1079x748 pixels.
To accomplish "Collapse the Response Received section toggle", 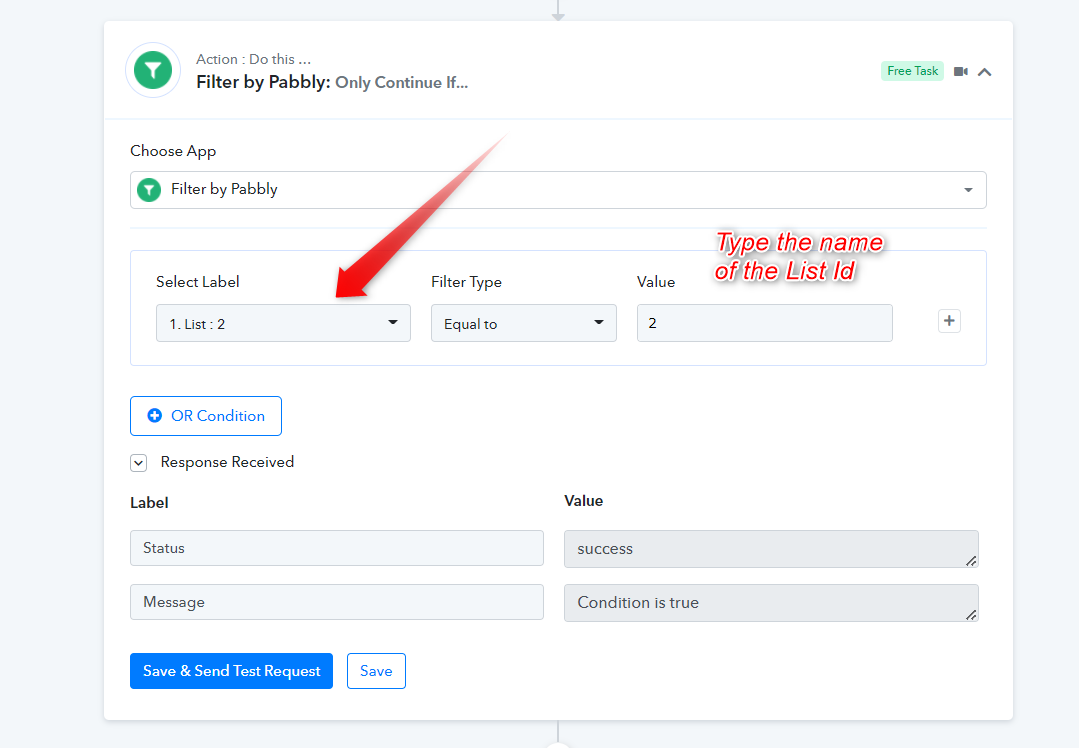I will (x=138, y=462).
